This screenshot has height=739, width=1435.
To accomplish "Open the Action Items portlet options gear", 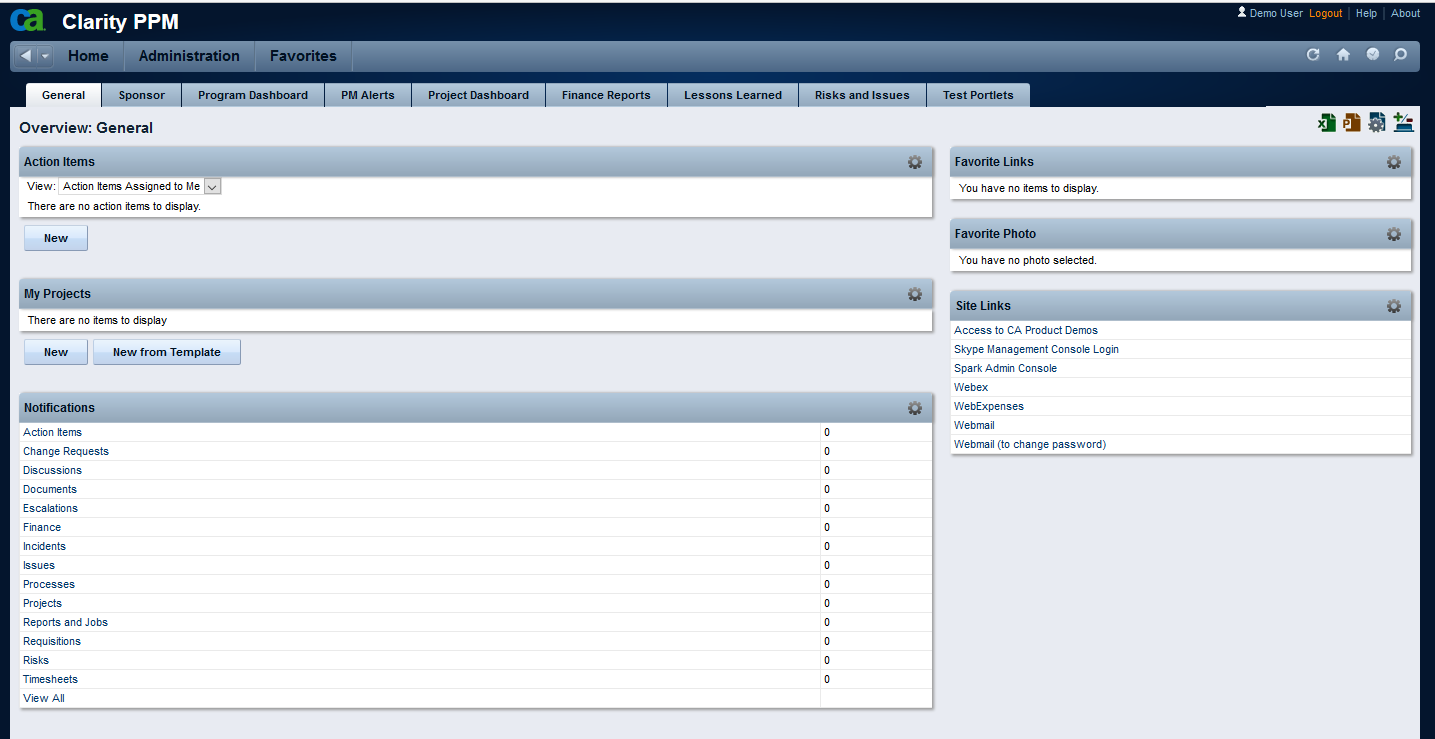I will click(x=914, y=162).
